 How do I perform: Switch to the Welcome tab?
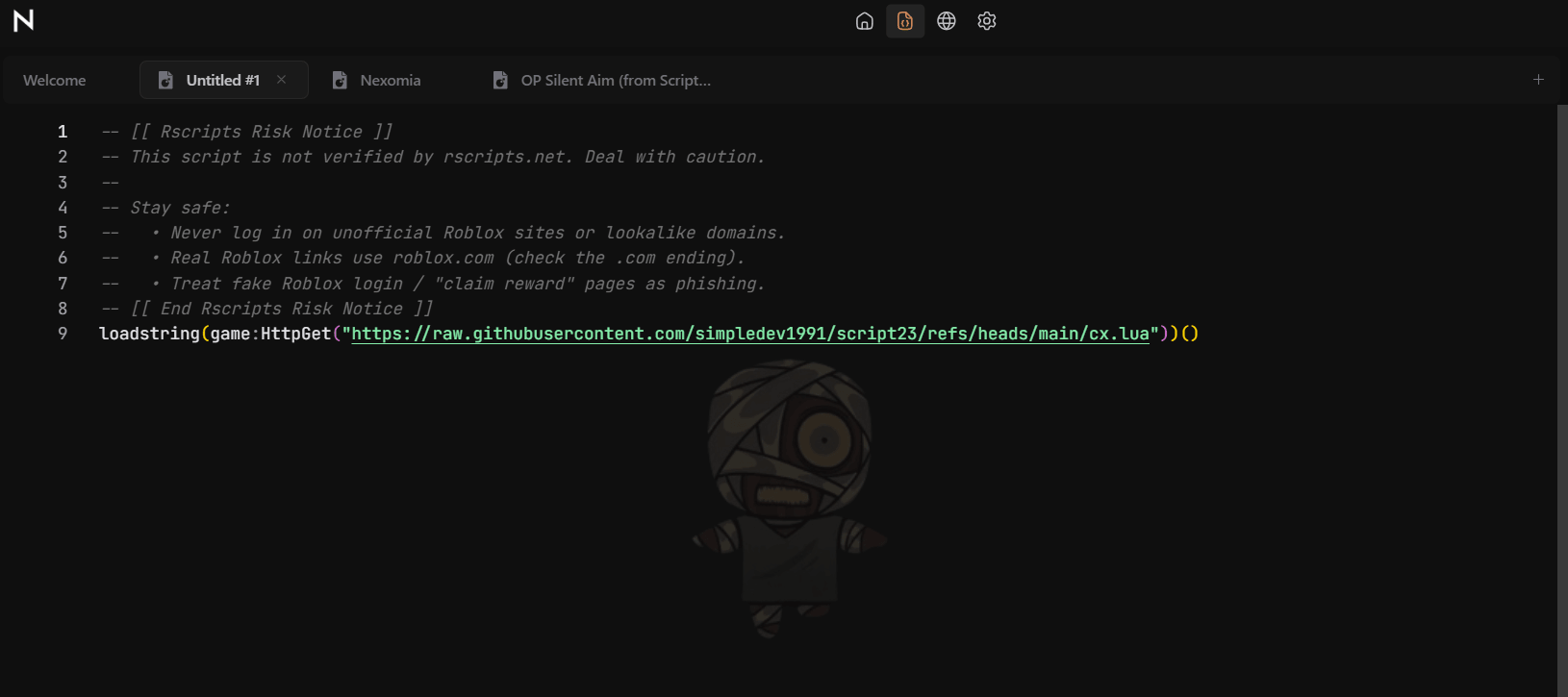(x=55, y=80)
